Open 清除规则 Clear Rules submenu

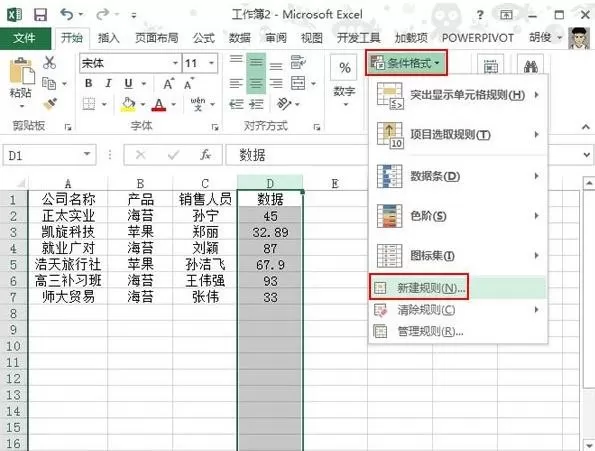tap(458, 310)
